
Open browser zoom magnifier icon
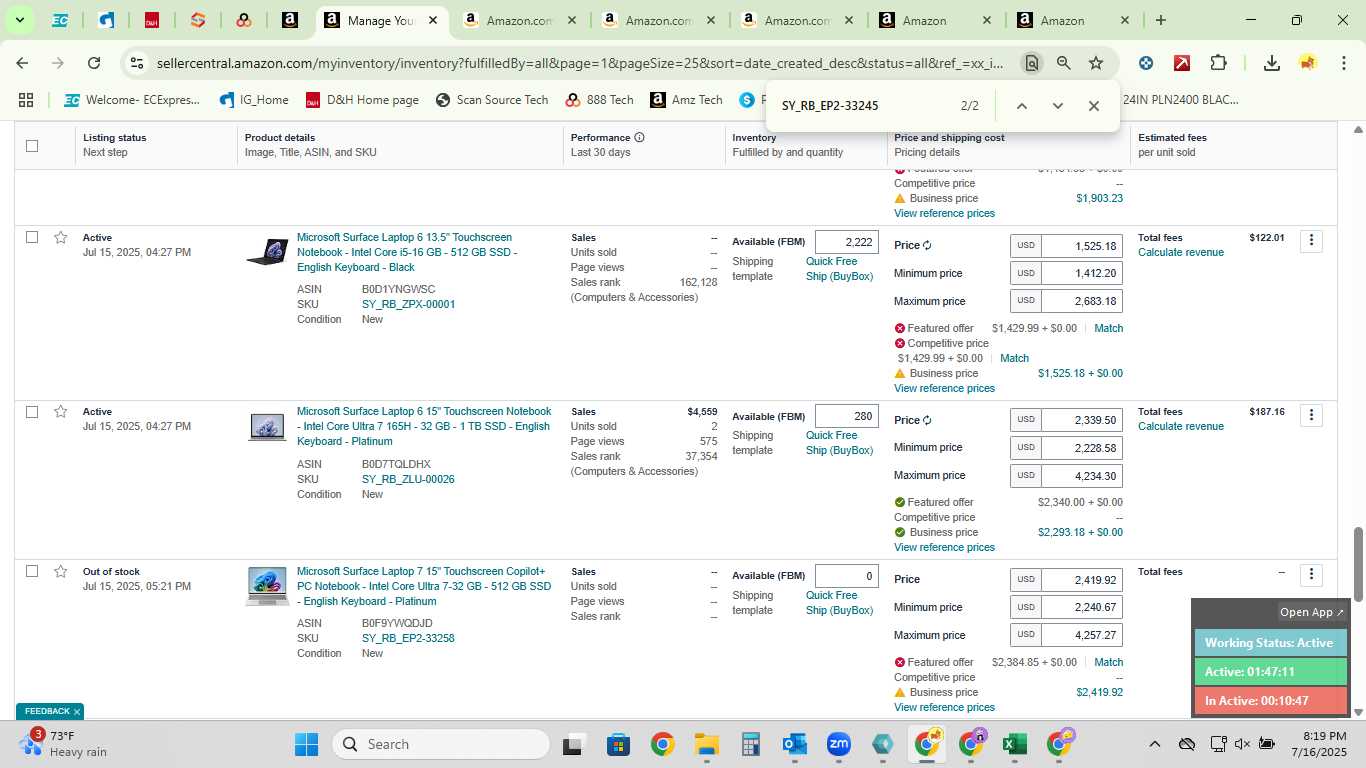[x=1064, y=63]
